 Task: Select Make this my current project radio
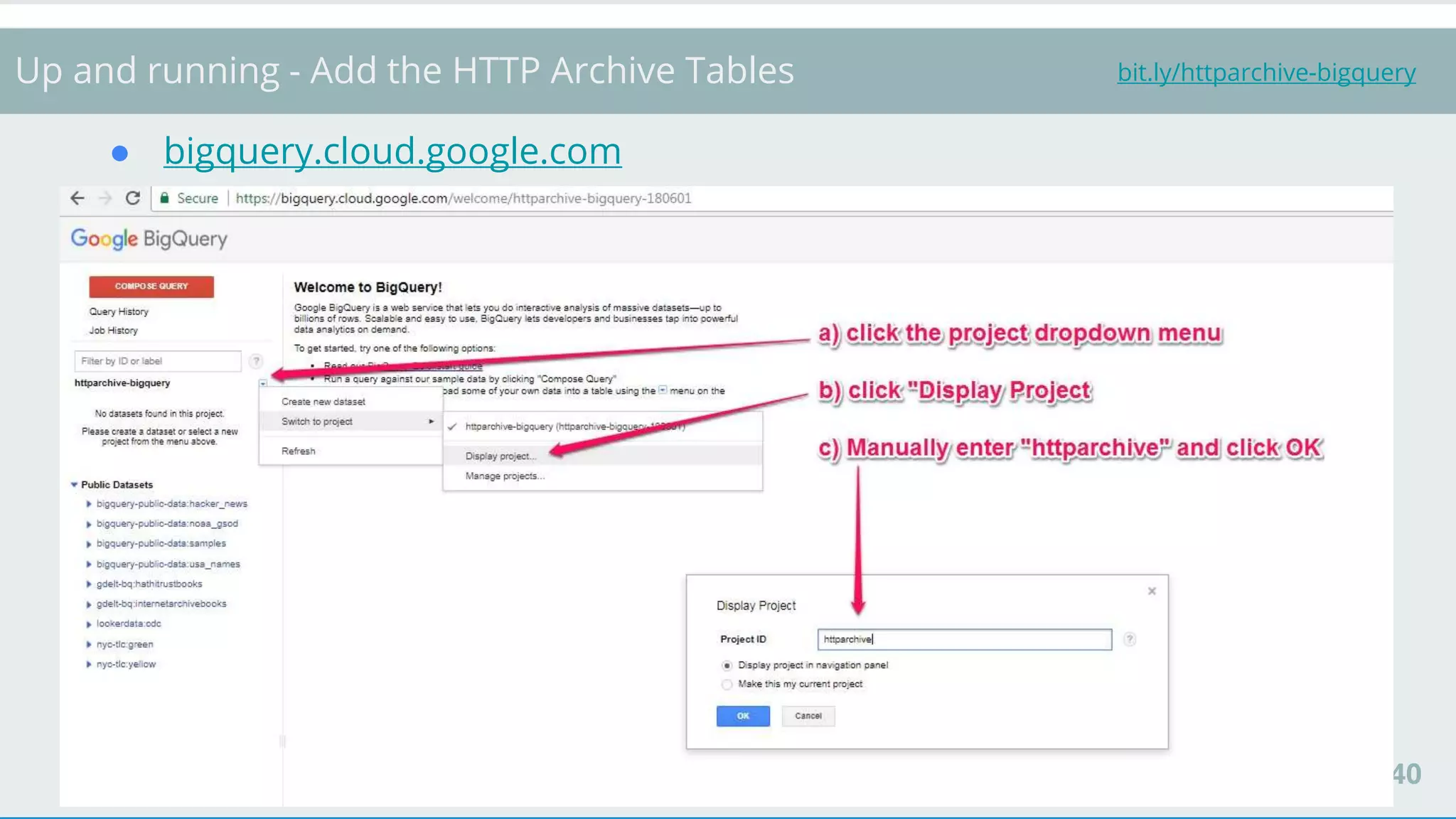[x=727, y=685]
